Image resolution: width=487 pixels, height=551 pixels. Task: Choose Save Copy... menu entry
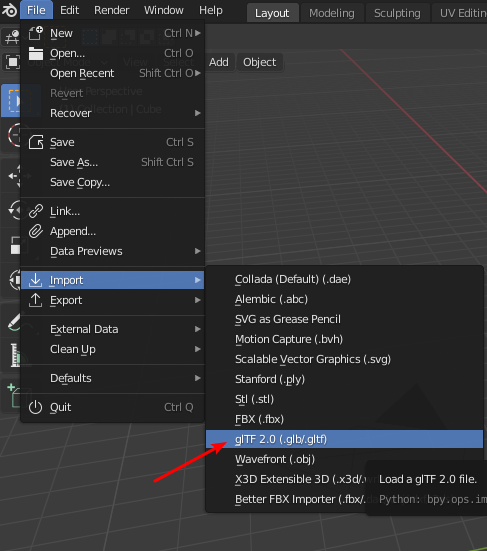click(112, 182)
